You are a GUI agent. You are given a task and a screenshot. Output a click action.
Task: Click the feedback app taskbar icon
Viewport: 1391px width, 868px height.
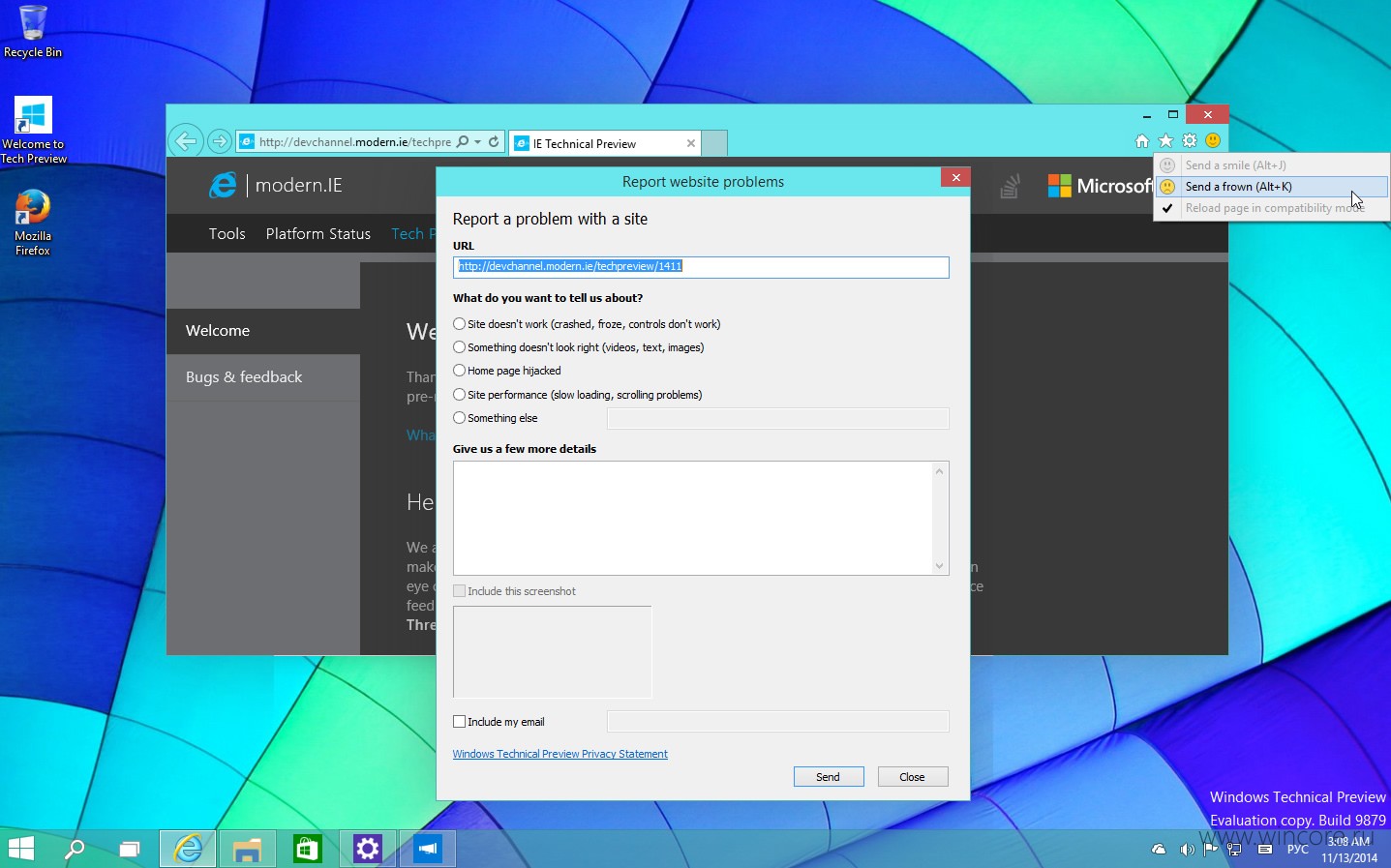point(428,849)
